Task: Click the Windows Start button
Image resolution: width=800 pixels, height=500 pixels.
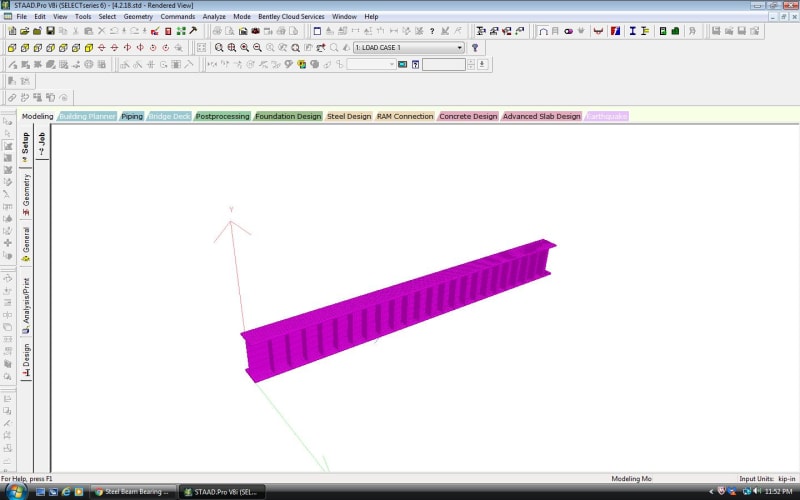Action: point(16,492)
